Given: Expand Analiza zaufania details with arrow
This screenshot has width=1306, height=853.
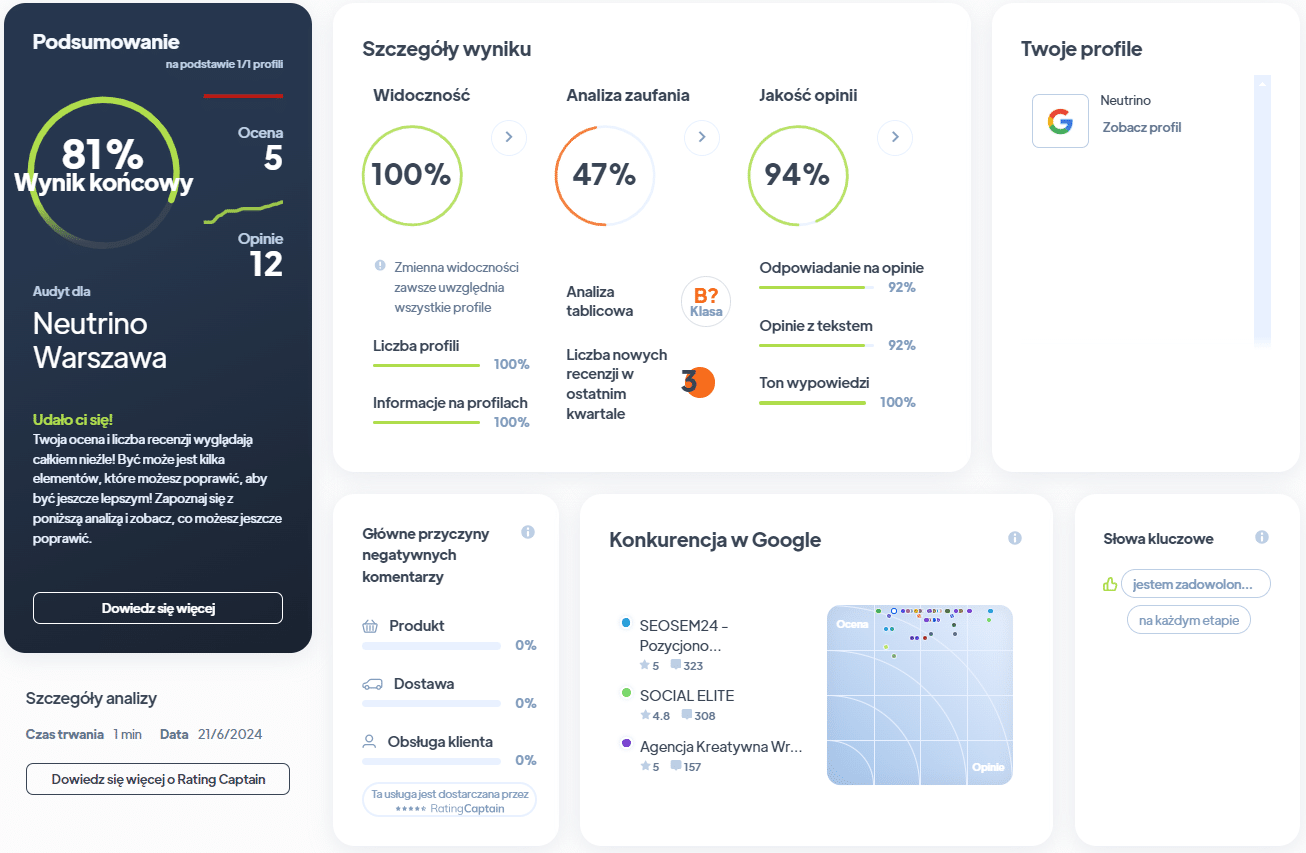Looking at the screenshot, I should click(x=702, y=137).
